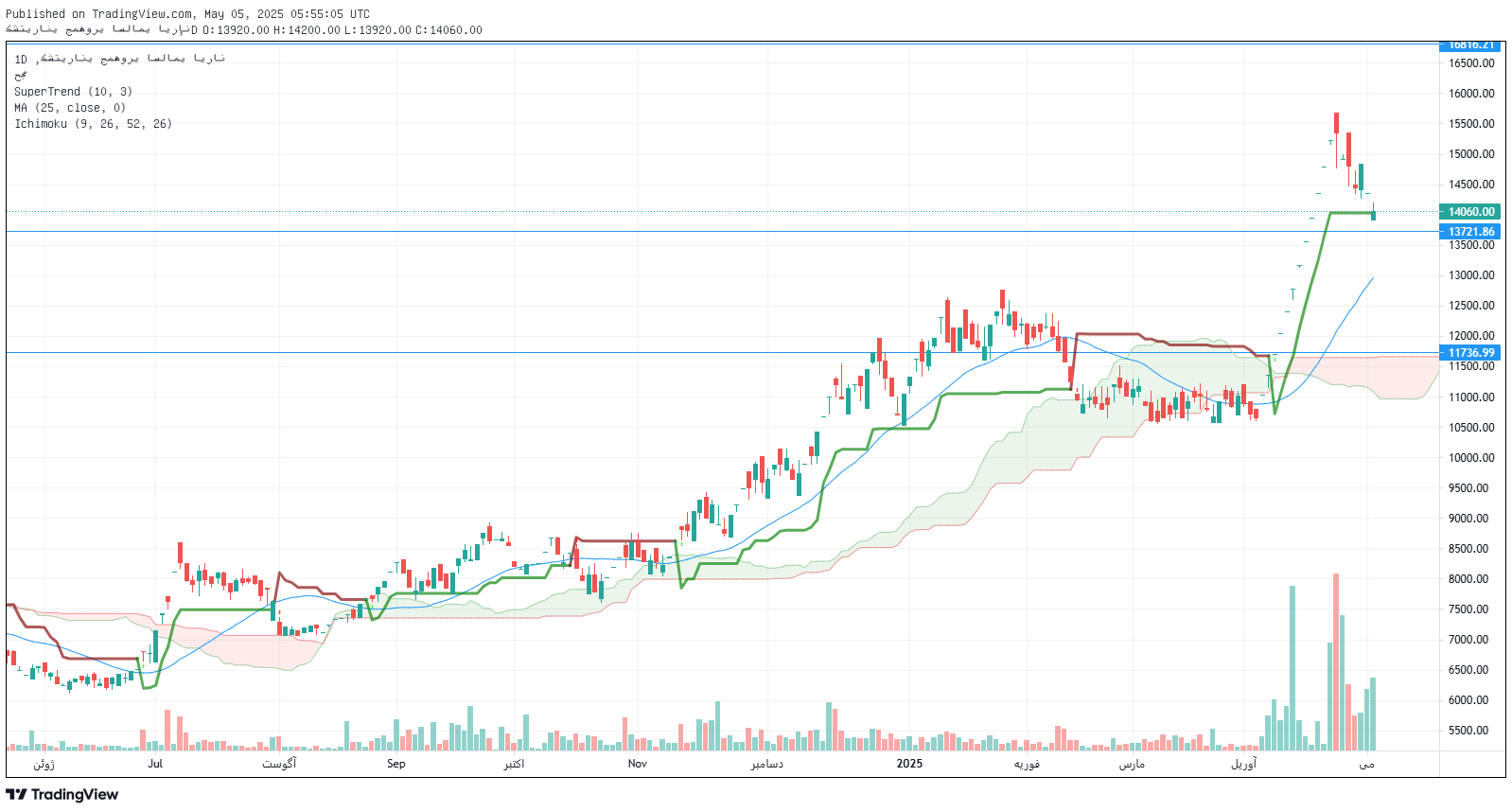Click the Published on TradingView.com header text

pos(187,14)
